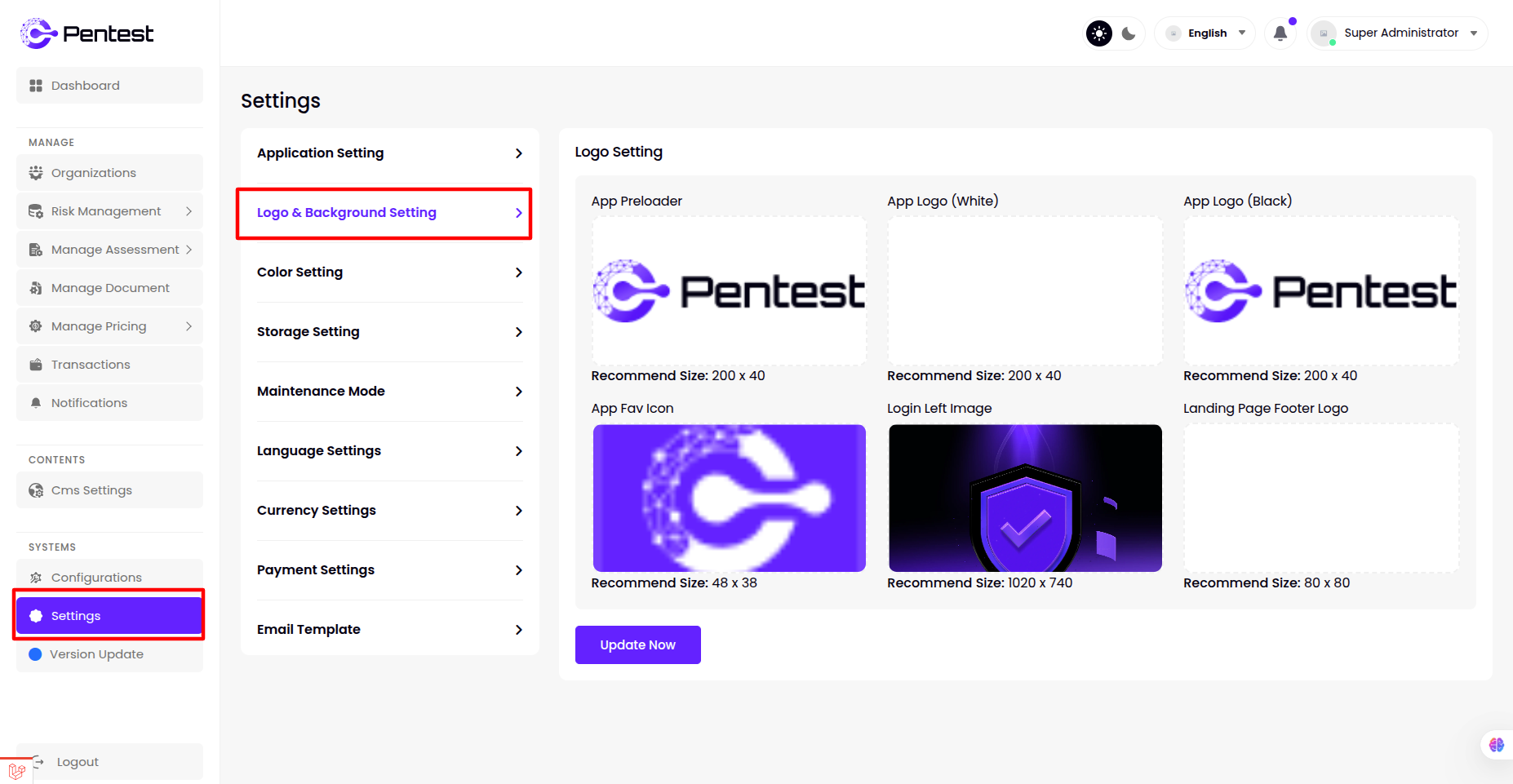
Task: Switch to light mode sun toggle
Action: pyautogui.click(x=1099, y=33)
